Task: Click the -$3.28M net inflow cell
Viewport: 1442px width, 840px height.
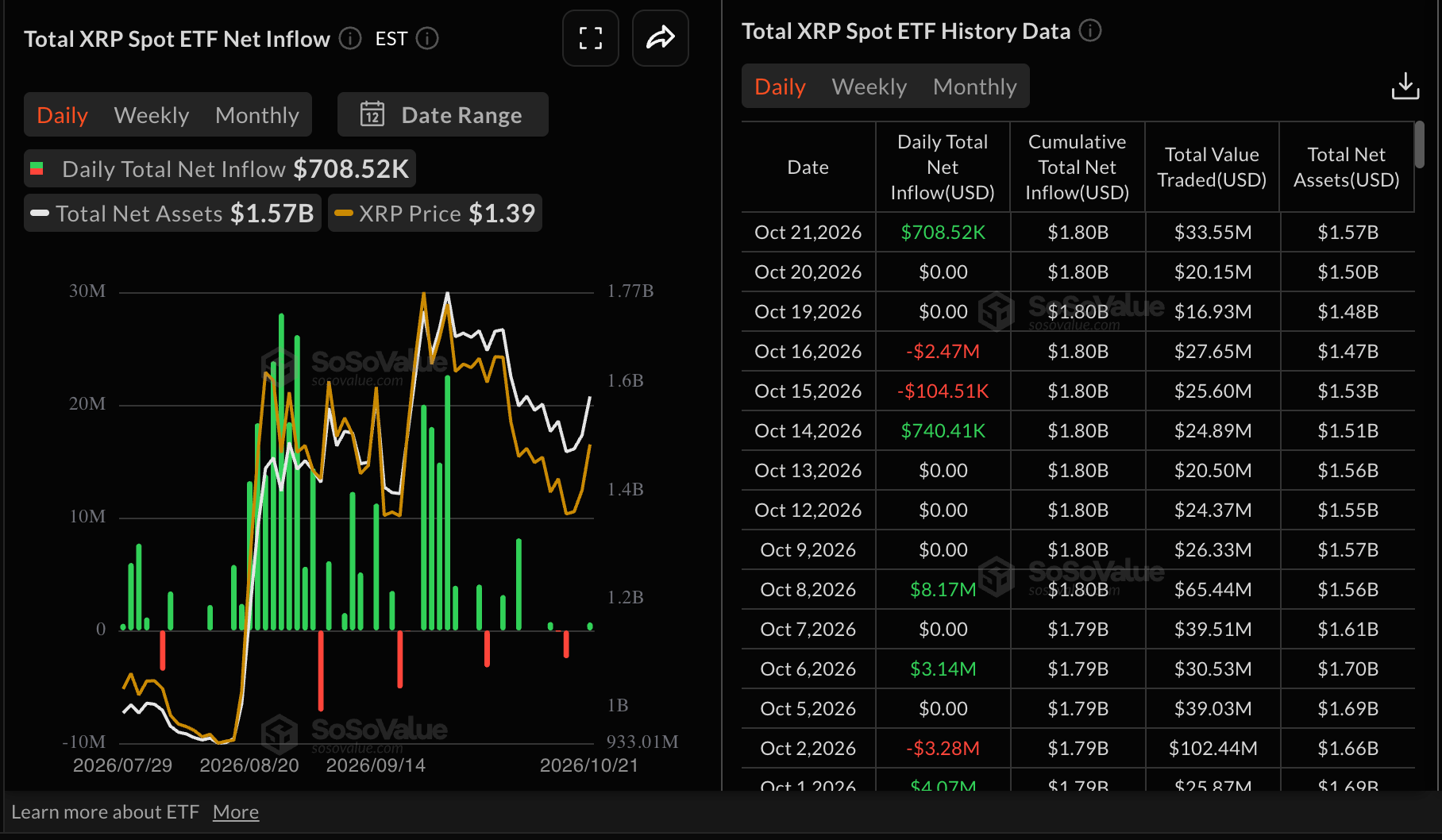Action: 943,748
